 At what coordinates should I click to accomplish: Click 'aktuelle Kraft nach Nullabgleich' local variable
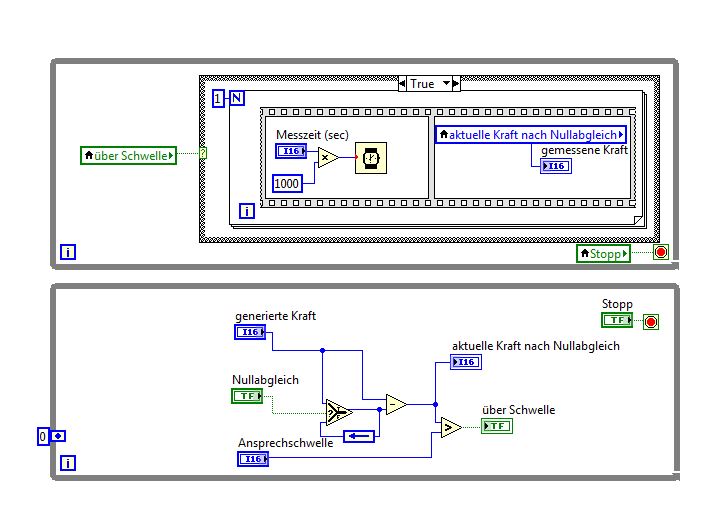pos(531,135)
